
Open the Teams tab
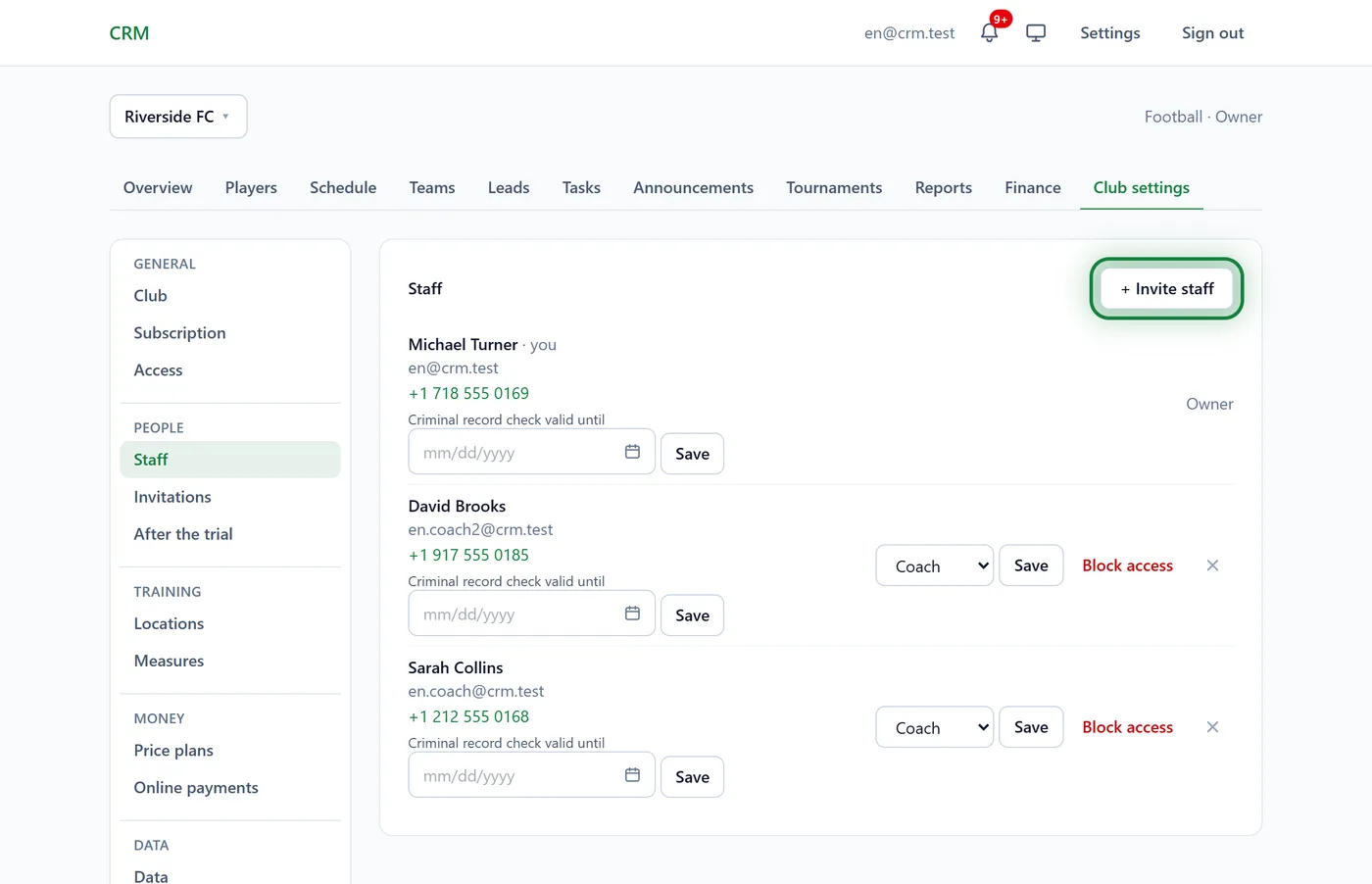(x=432, y=187)
